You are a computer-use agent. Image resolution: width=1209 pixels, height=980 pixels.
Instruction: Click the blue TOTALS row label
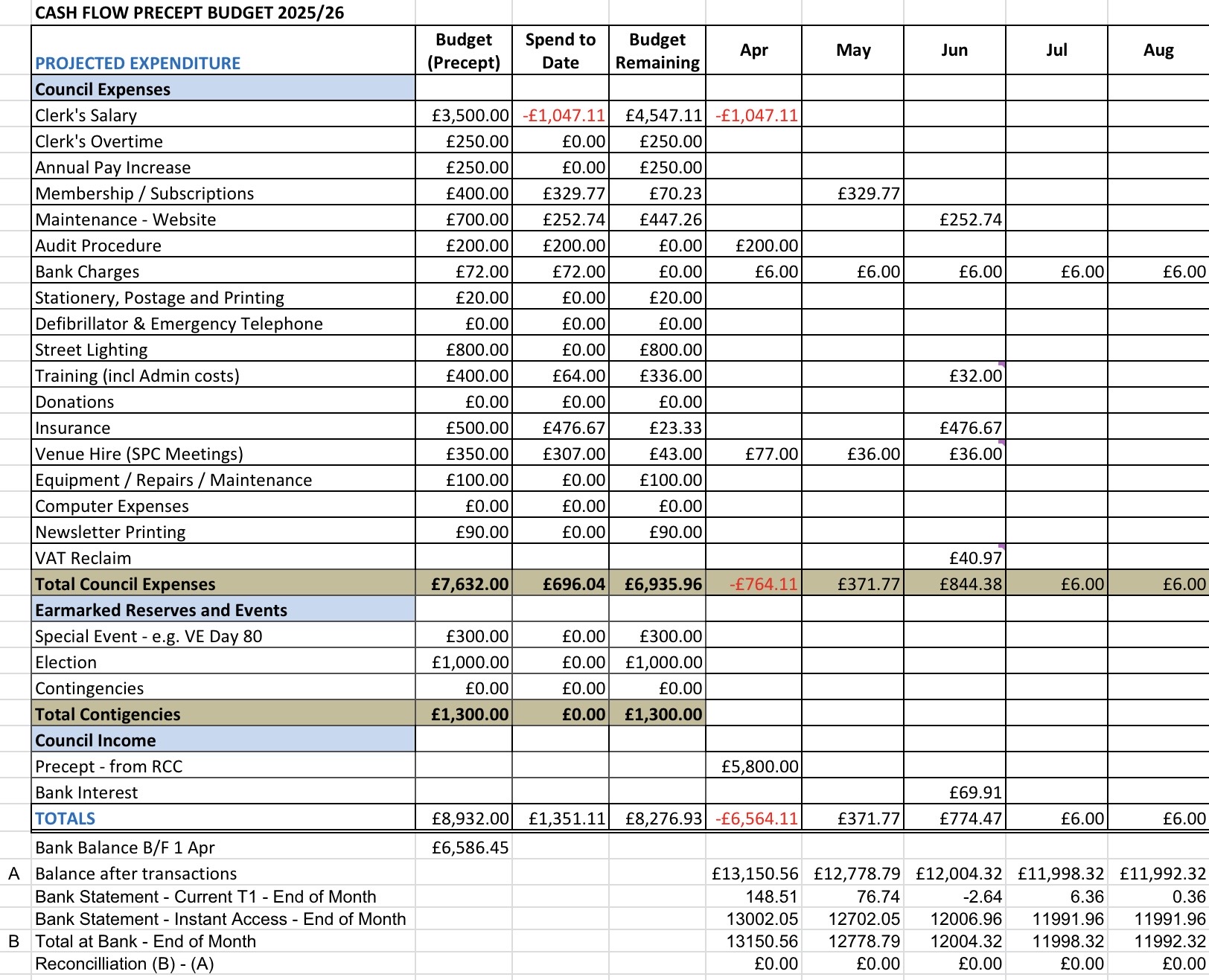[66, 819]
